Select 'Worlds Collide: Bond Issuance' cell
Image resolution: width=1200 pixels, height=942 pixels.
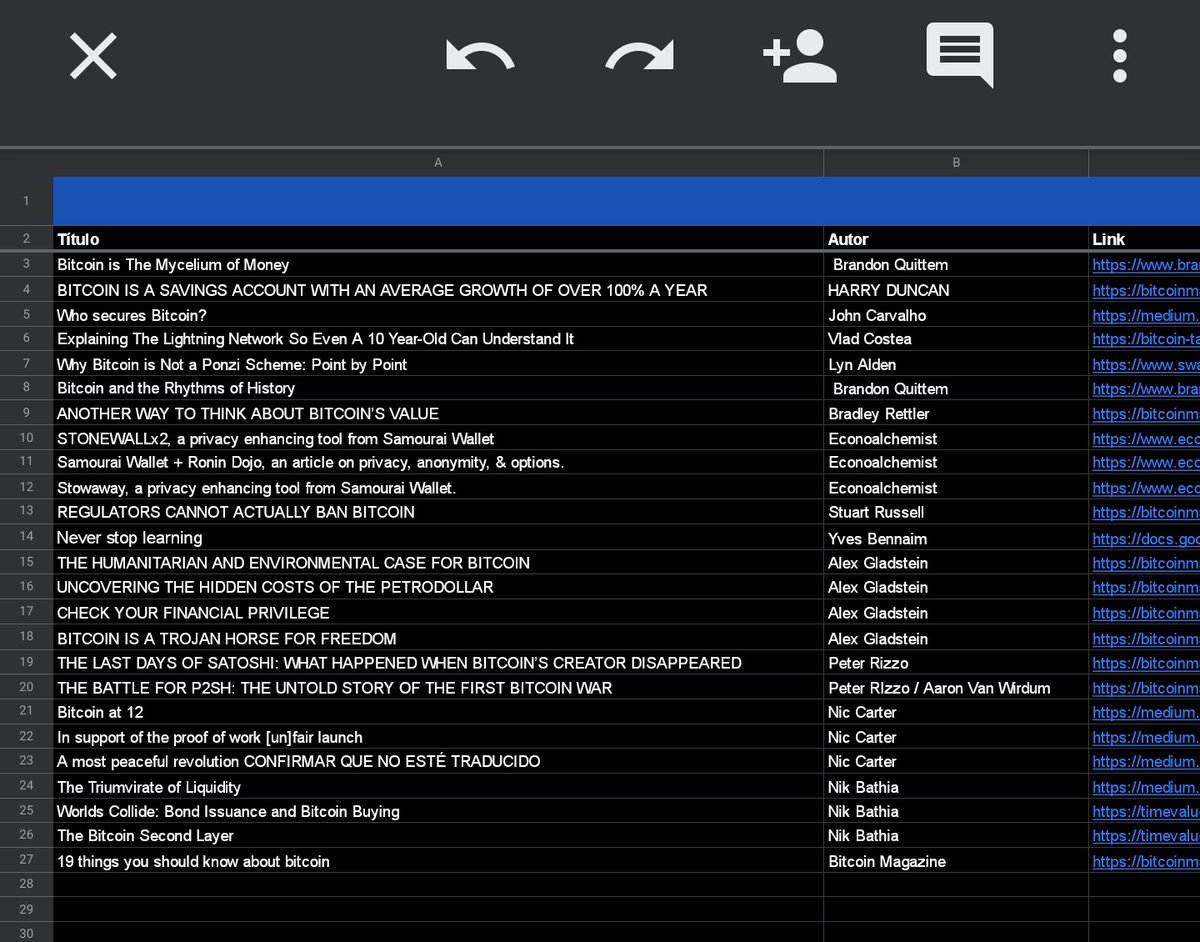click(x=438, y=811)
